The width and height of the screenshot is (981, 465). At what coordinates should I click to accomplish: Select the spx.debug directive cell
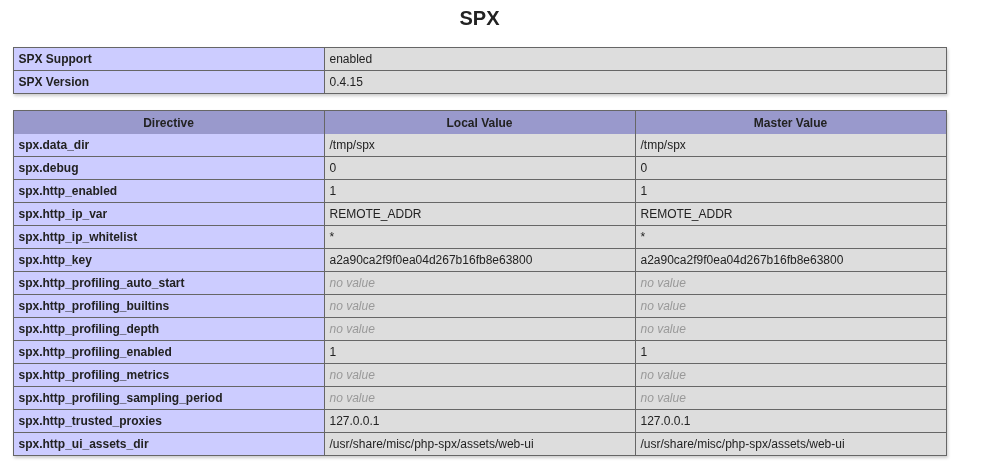[x=48, y=168]
